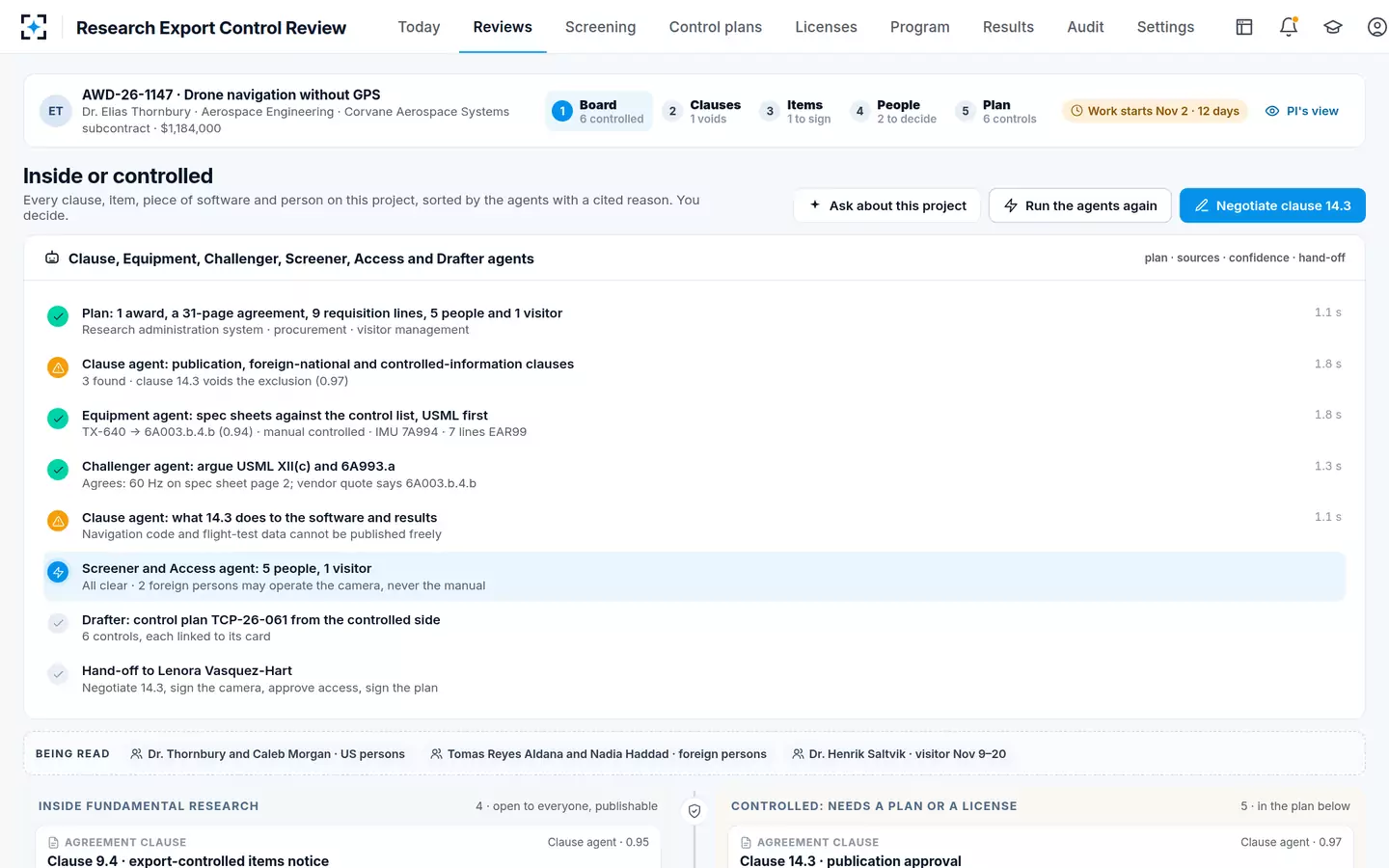Click Ask about this project
1389x868 pixels.
click(x=887, y=205)
